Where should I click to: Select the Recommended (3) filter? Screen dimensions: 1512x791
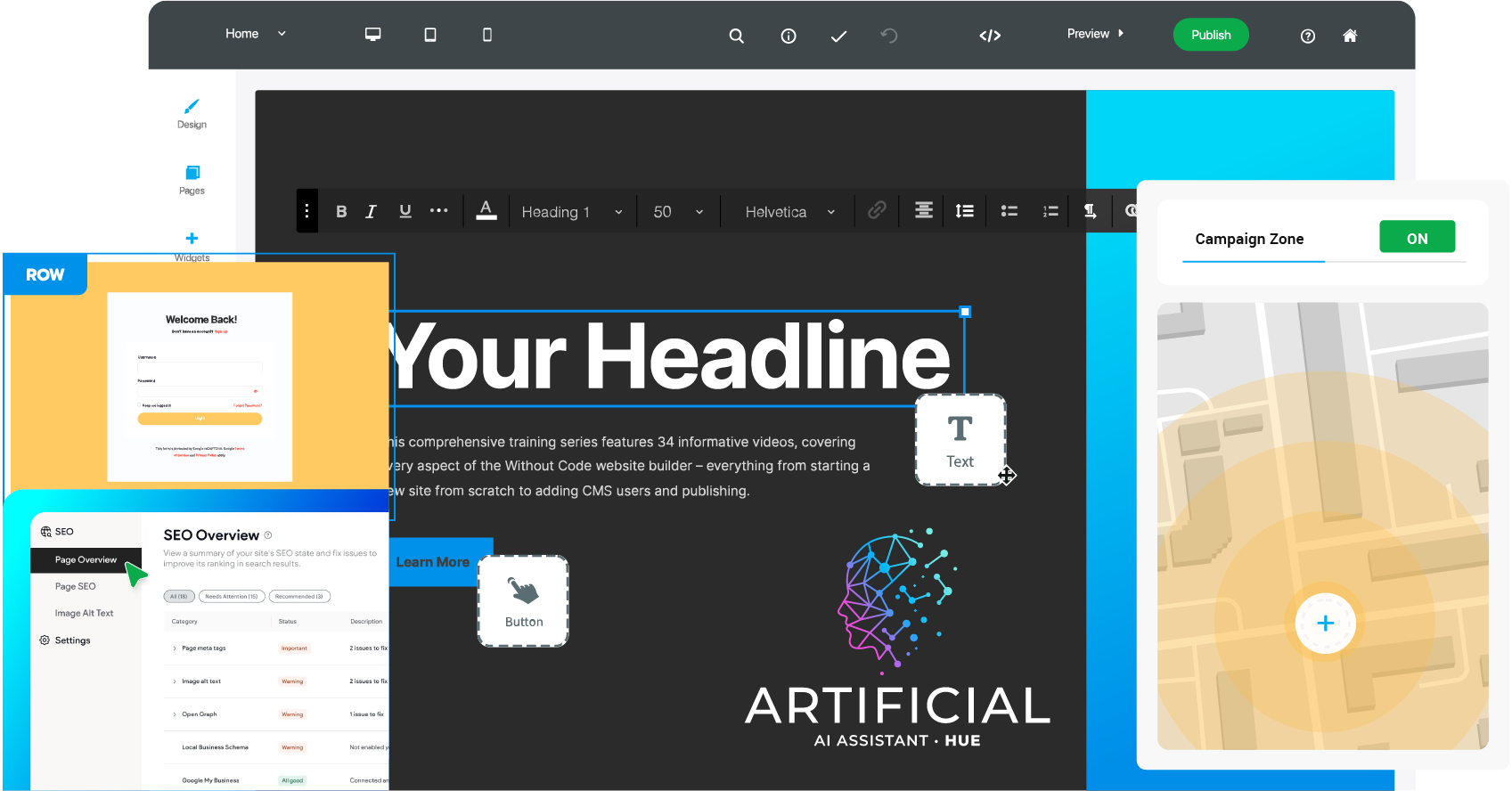[299, 597]
